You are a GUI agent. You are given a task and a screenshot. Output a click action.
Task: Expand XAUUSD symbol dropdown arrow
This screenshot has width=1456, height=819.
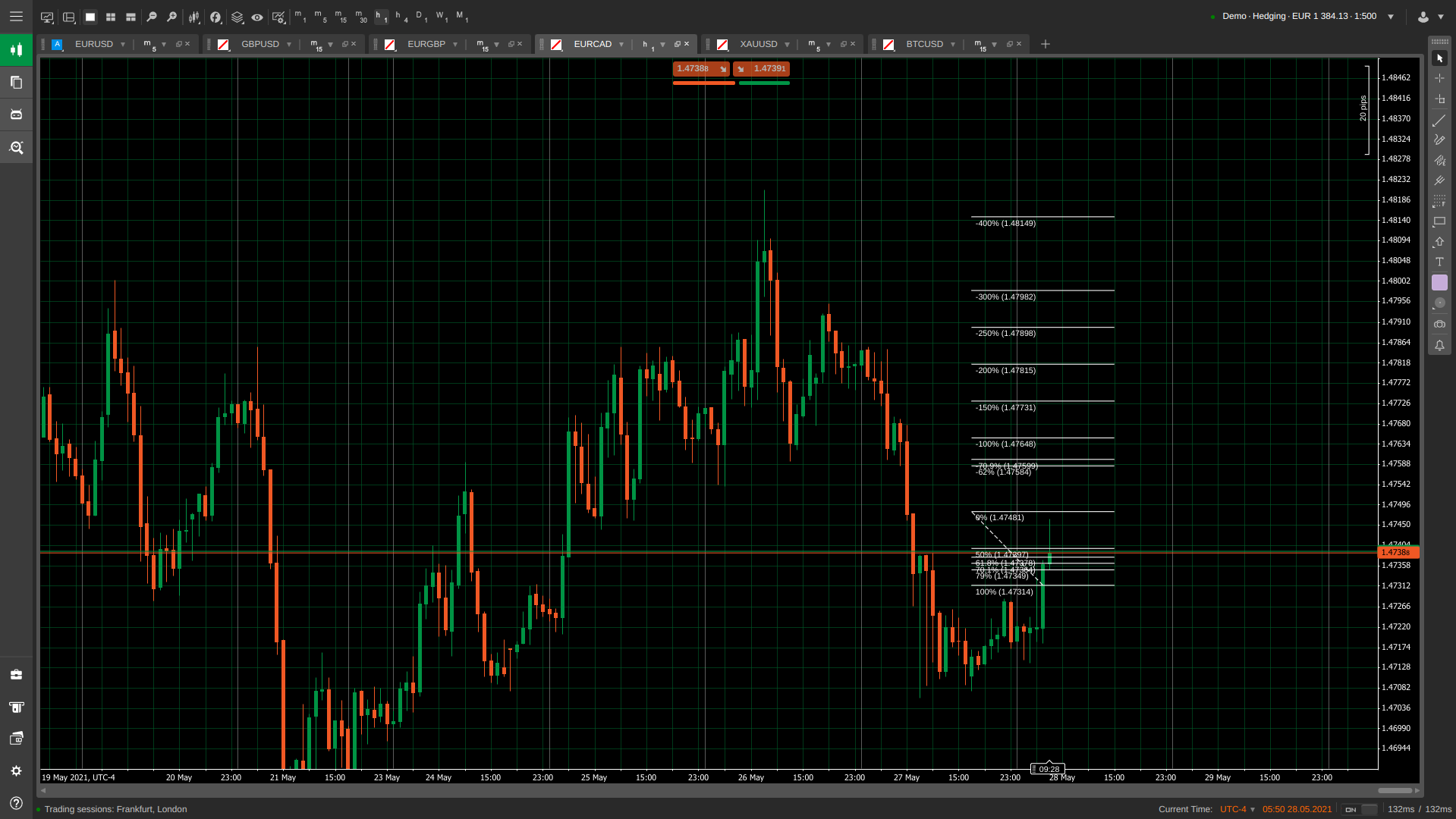pyautogui.click(x=788, y=45)
